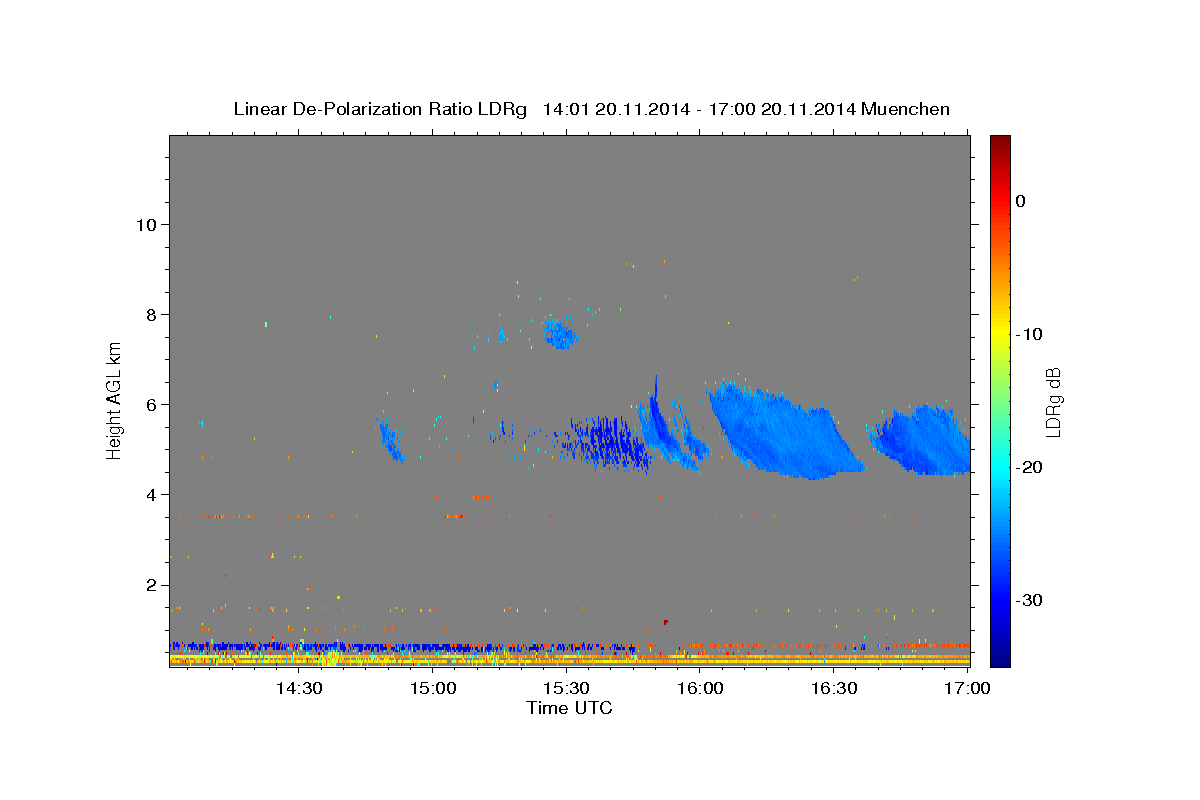Click the dark blue streaked echo near 15:40
The width and height of the screenshot is (1200, 800).
point(608,444)
